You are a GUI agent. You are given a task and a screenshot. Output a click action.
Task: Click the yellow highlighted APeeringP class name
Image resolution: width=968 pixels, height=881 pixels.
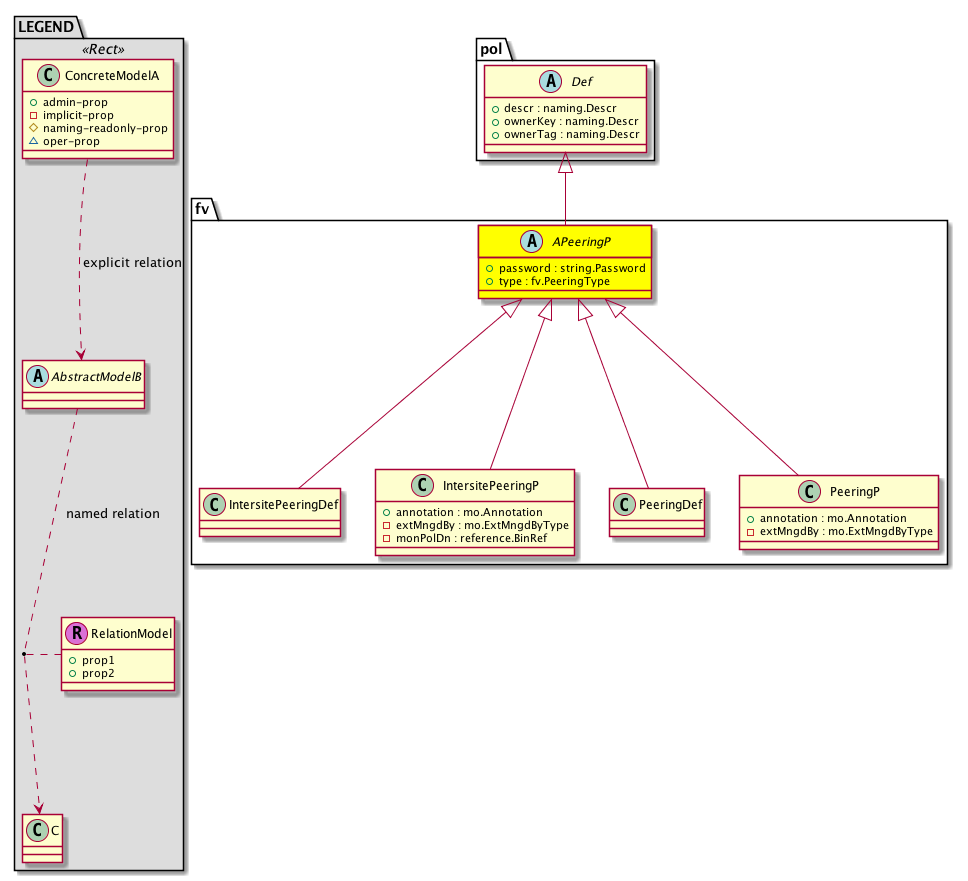click(579, 242)
